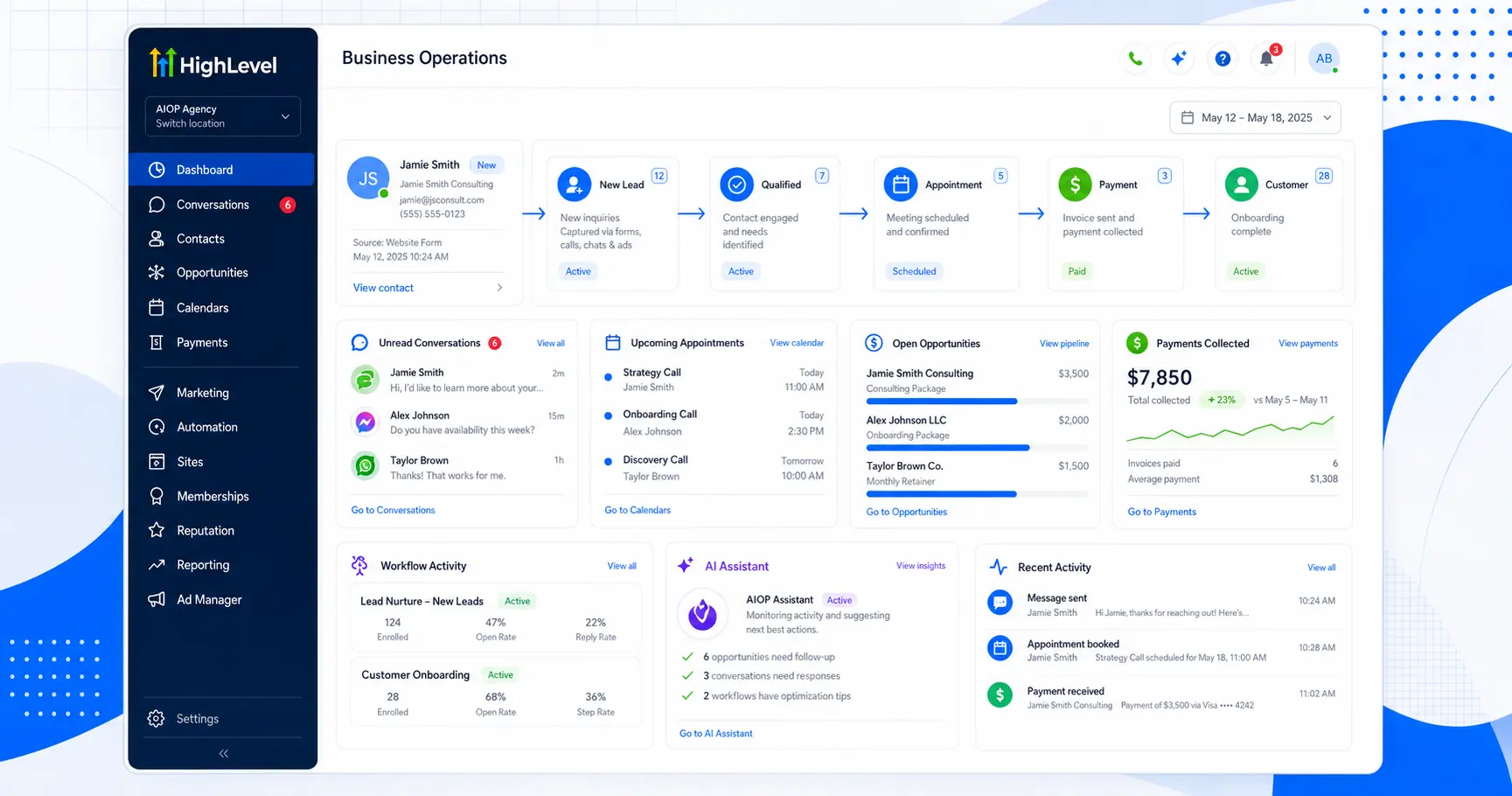
Task: Open the help question mark icon
Action: (x=1223, y=59)
